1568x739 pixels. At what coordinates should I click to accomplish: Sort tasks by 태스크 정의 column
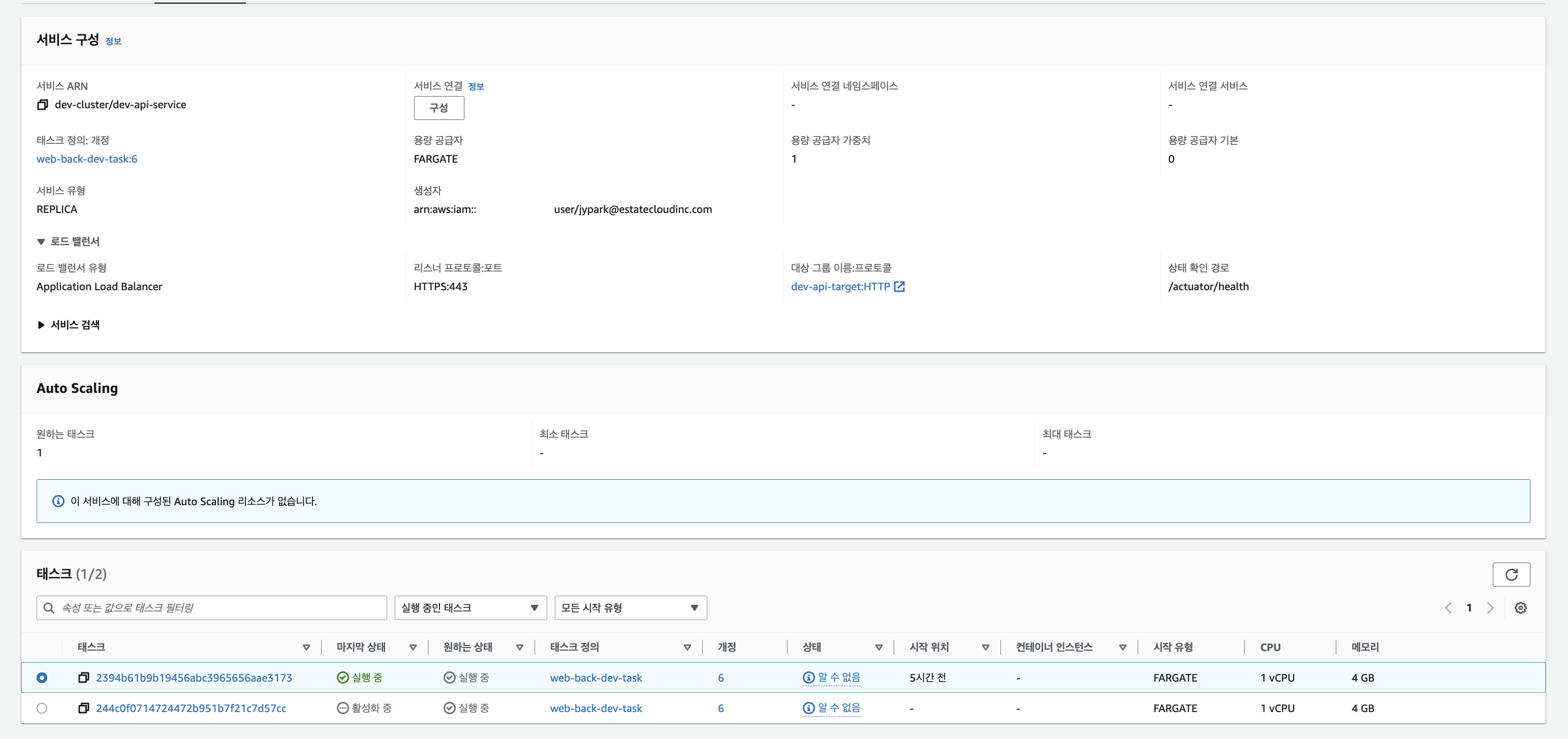pos(687,647)
